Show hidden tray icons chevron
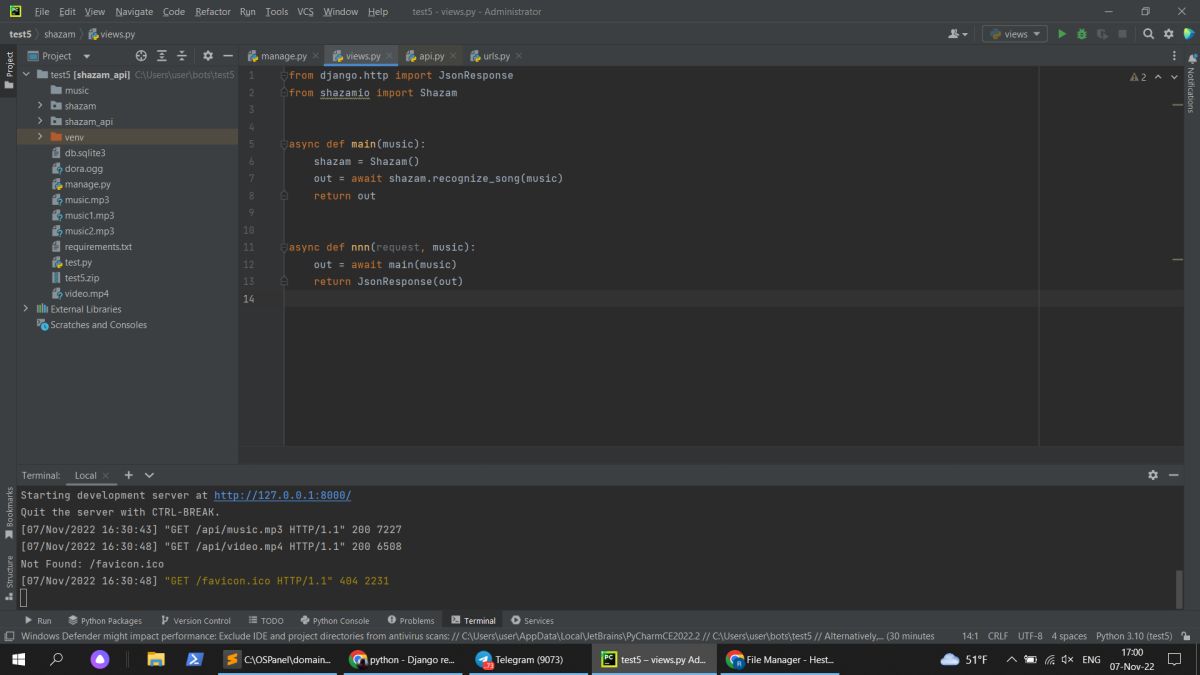This screenshot has width=1200, height=675. pyautogui.click(x=1012, y=660)
